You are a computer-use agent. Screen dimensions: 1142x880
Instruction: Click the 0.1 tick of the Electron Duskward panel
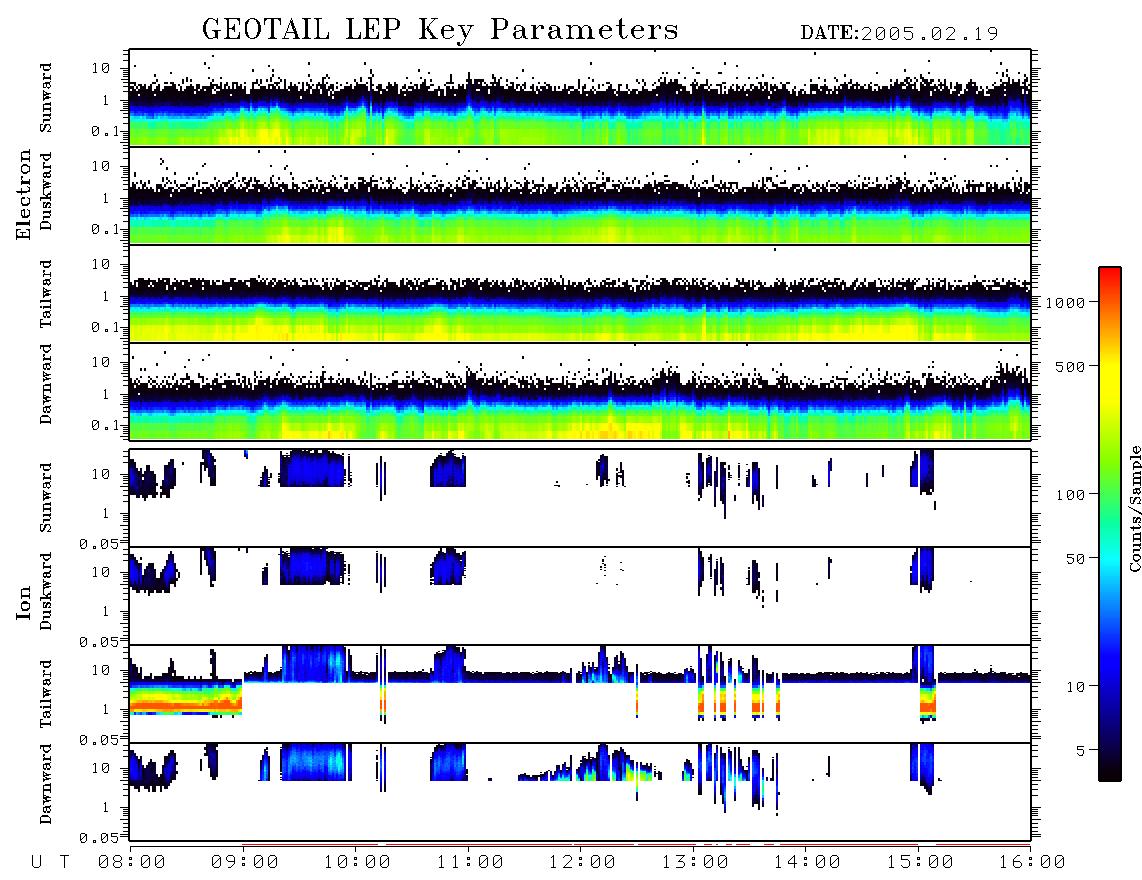[x=105, y=229]
